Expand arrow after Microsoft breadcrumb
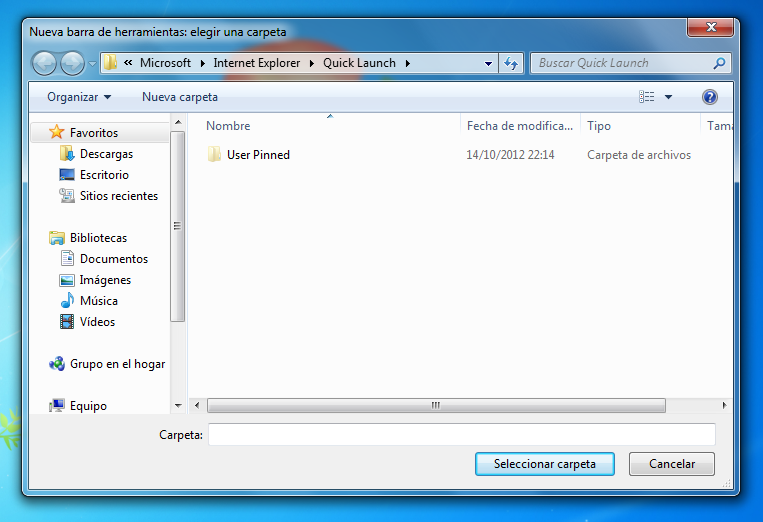This screenshot has height=522, width=763. (x=202, y=63)
